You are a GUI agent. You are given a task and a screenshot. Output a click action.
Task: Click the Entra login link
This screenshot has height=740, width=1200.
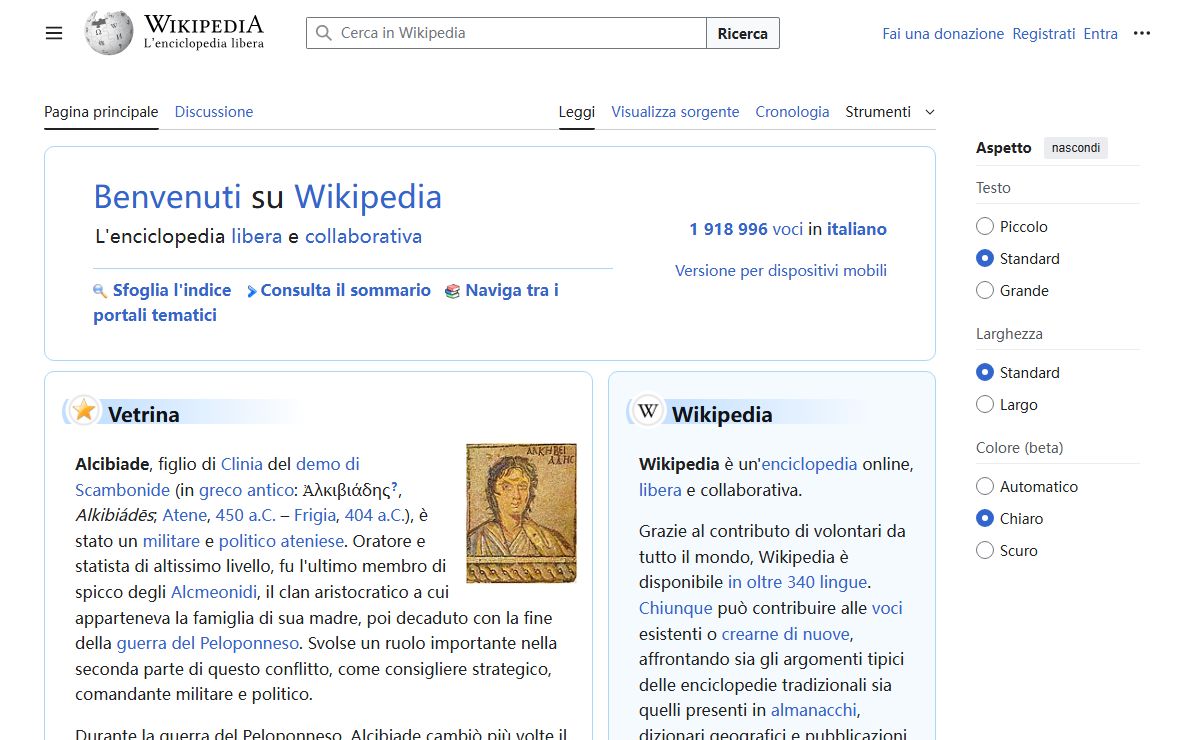[x=1101, y=34]
